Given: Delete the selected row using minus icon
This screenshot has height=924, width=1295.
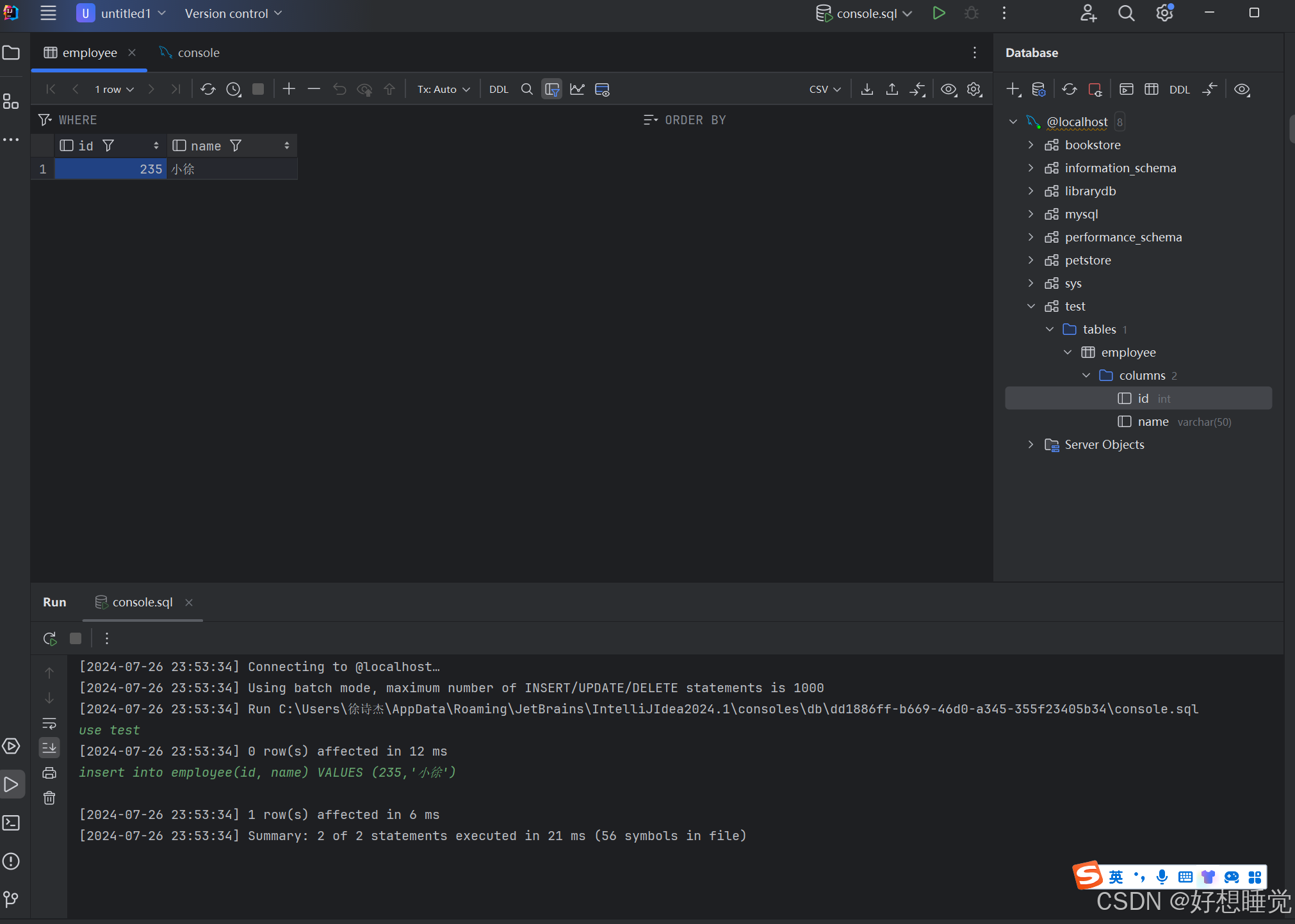Looking at the screenshot, I should coord(313,89).
